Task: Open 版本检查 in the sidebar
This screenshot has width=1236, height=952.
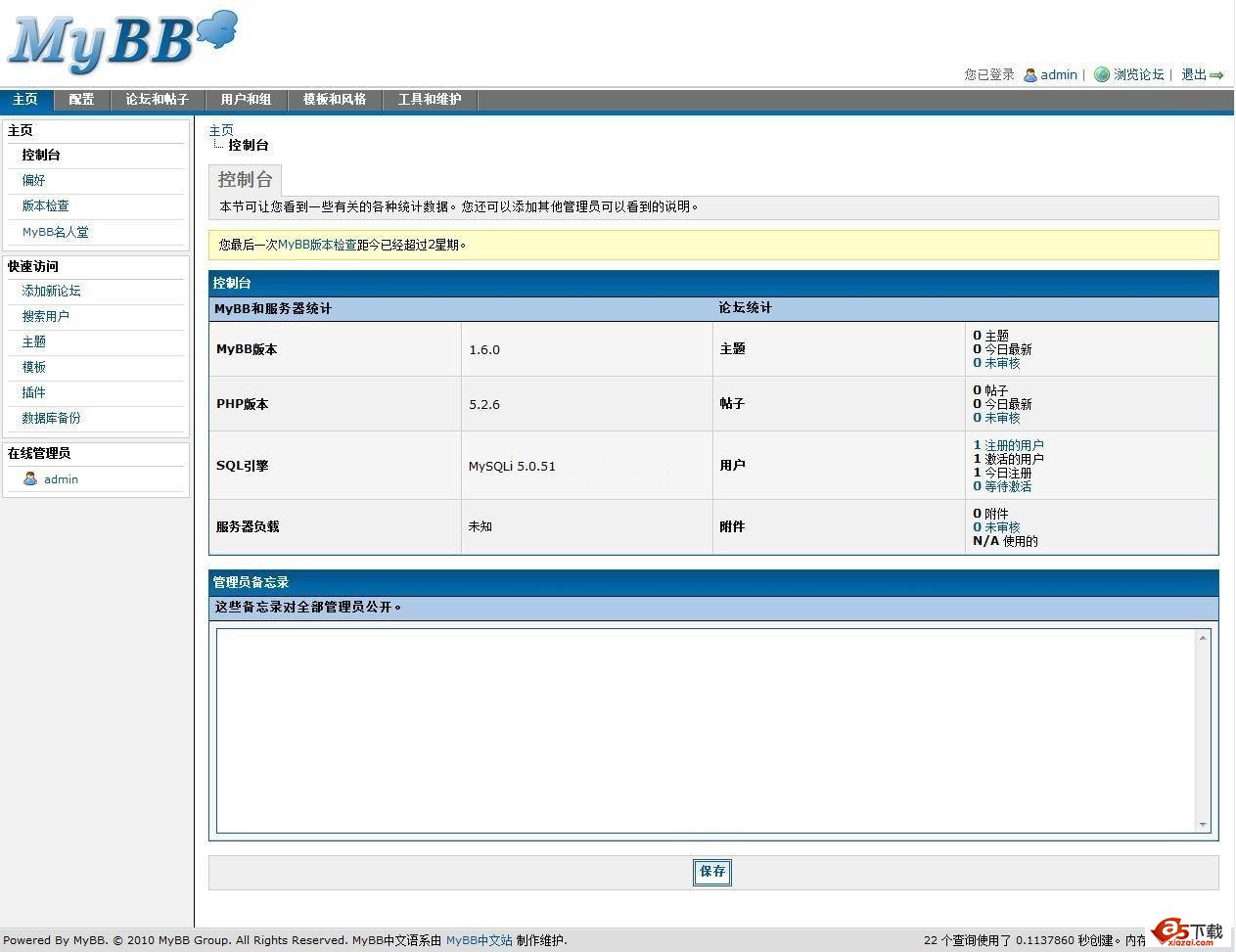Action: click(x=46, y=205)
